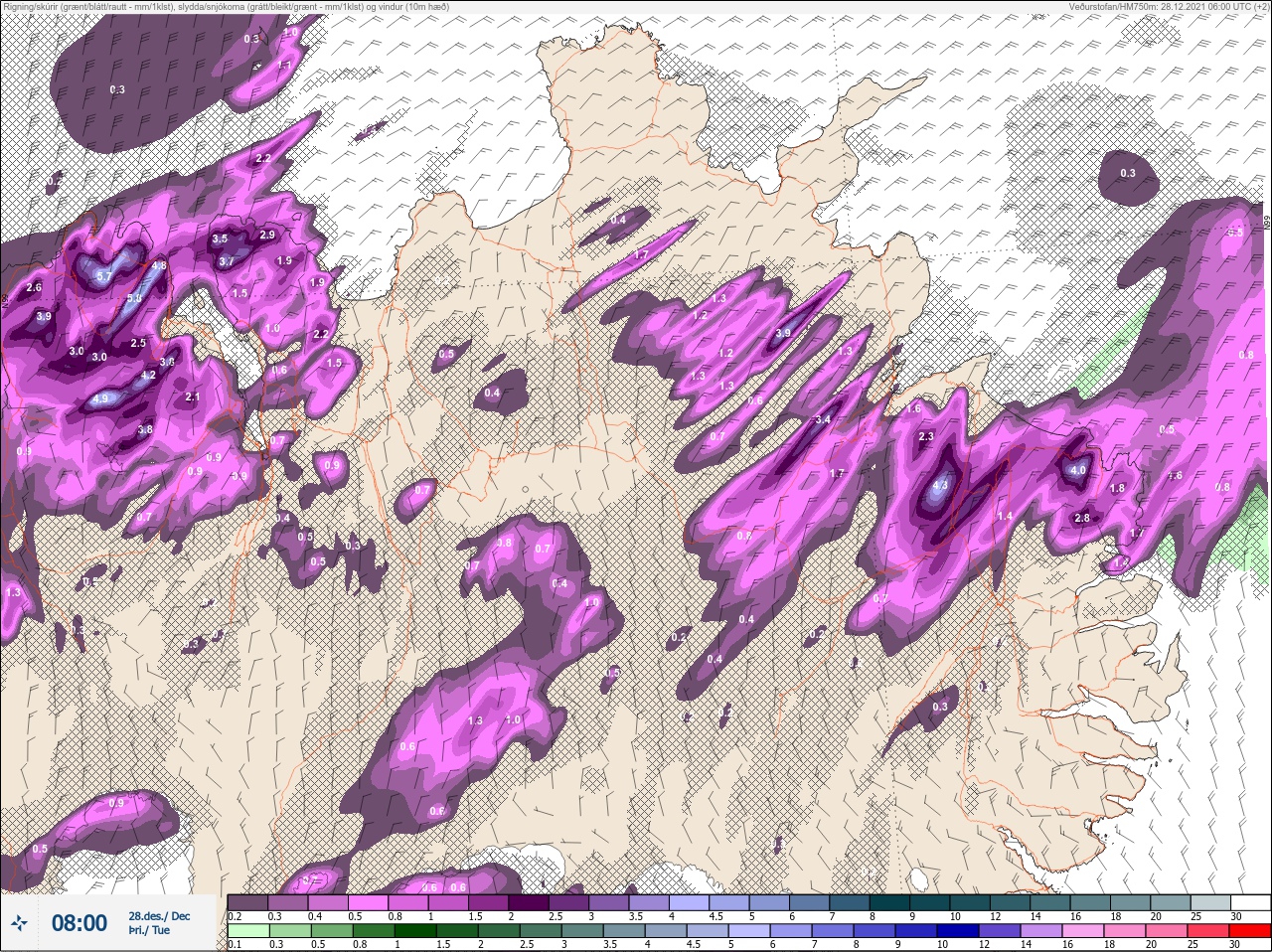Select the white 30 swatch ending upper legend
The height and width of the screenshot is (952, 1272).
coord(1249,902)
